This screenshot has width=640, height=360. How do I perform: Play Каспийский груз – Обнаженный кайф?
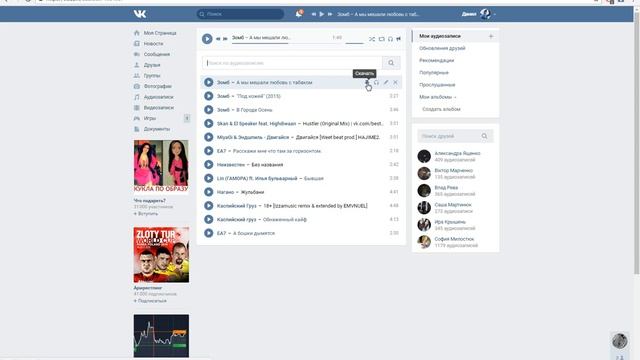tap(209, 219)
